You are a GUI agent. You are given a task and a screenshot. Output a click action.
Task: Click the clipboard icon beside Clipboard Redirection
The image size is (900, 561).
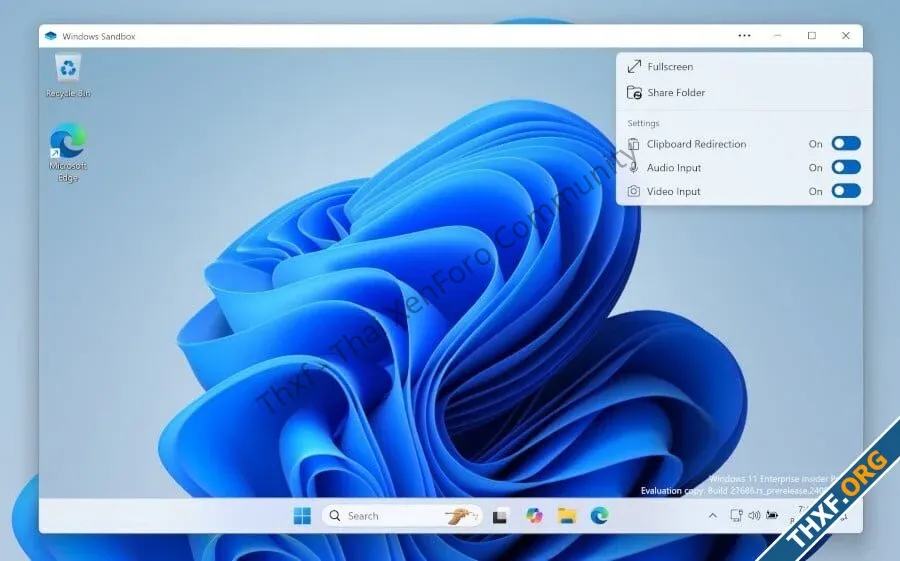click(634, 144)
